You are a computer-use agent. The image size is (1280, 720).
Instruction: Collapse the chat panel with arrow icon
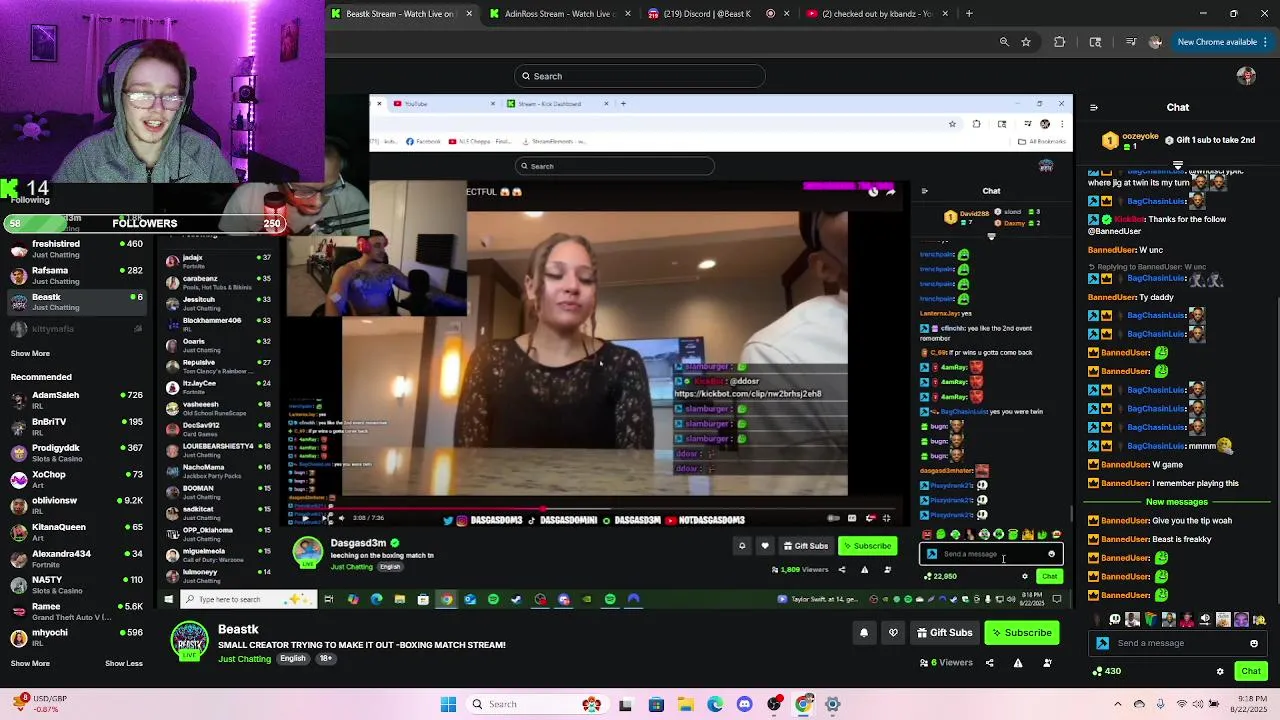pos(1093,108)
